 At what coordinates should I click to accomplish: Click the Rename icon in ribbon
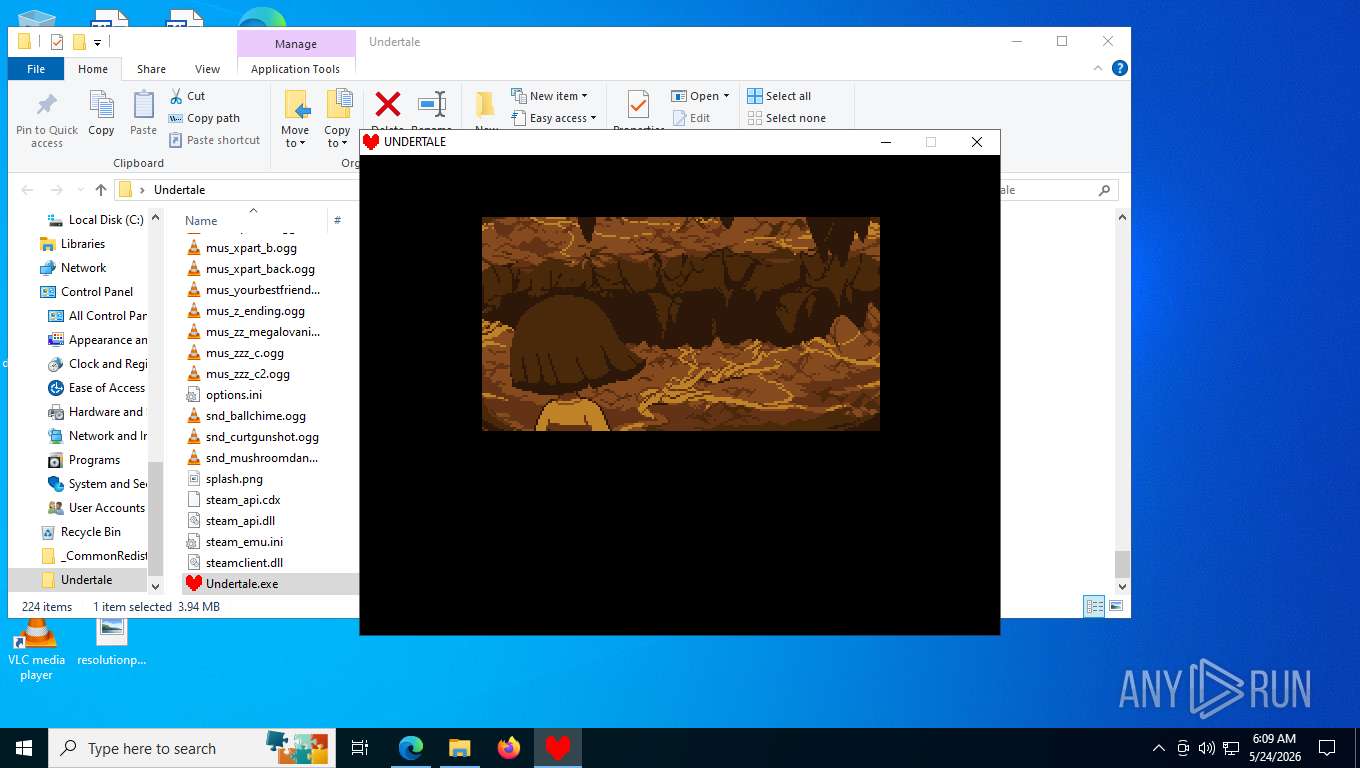pyautogui.click(x=431, y=104)
